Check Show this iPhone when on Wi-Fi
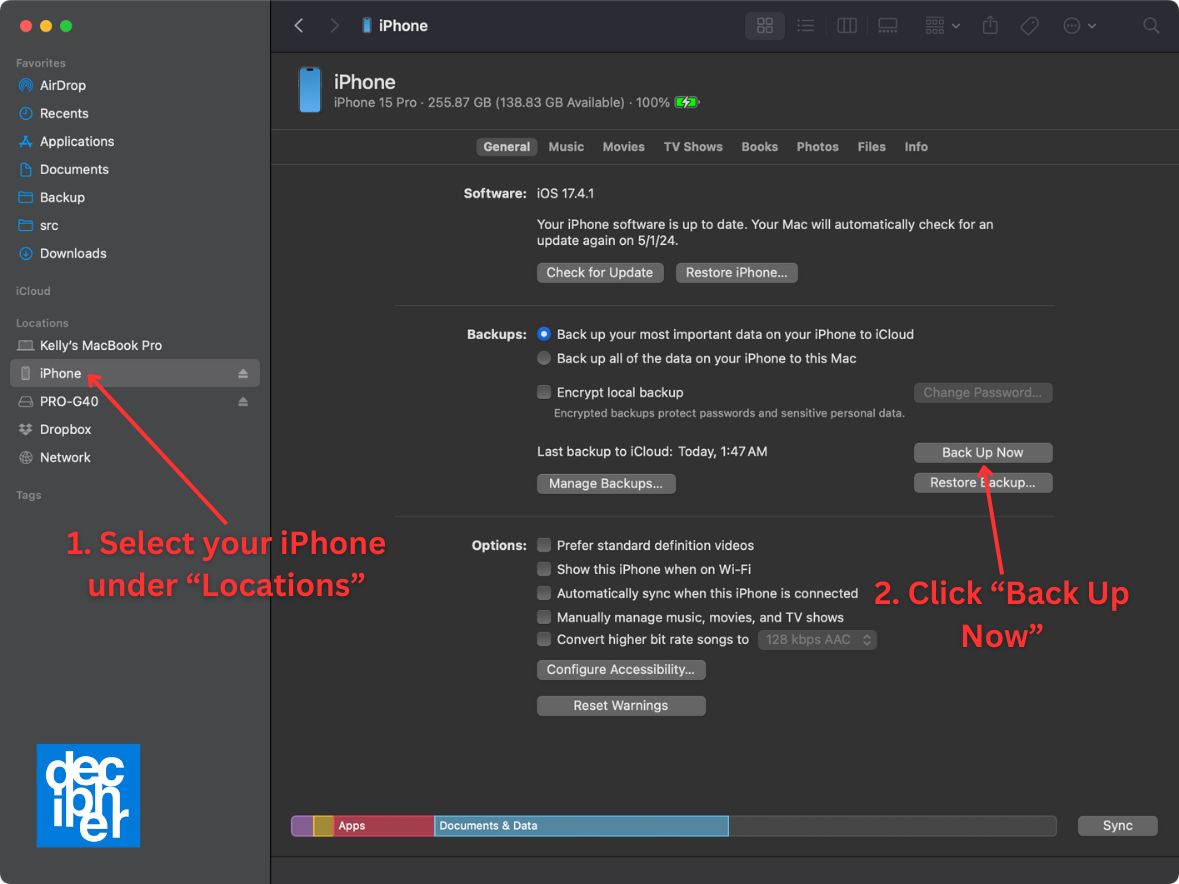 (x=544, y=569)
